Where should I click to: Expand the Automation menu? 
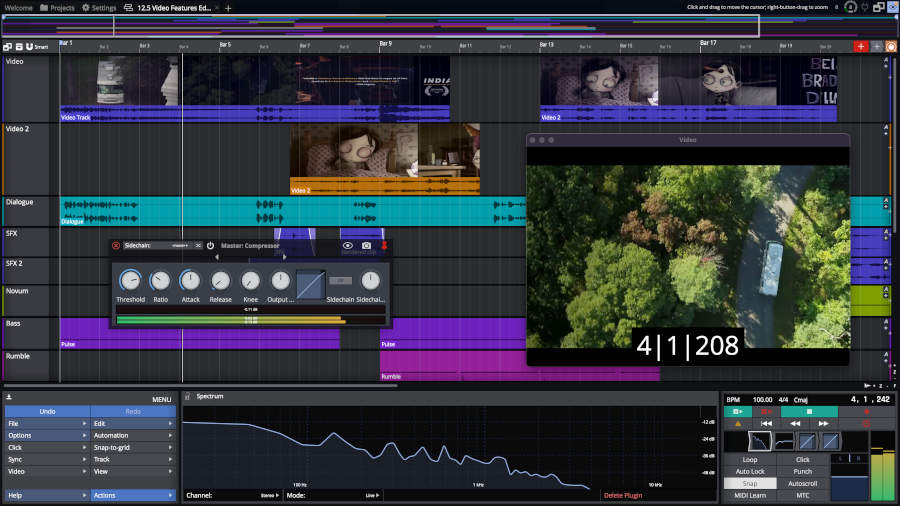pyautogui.click(x=133, y=435)
